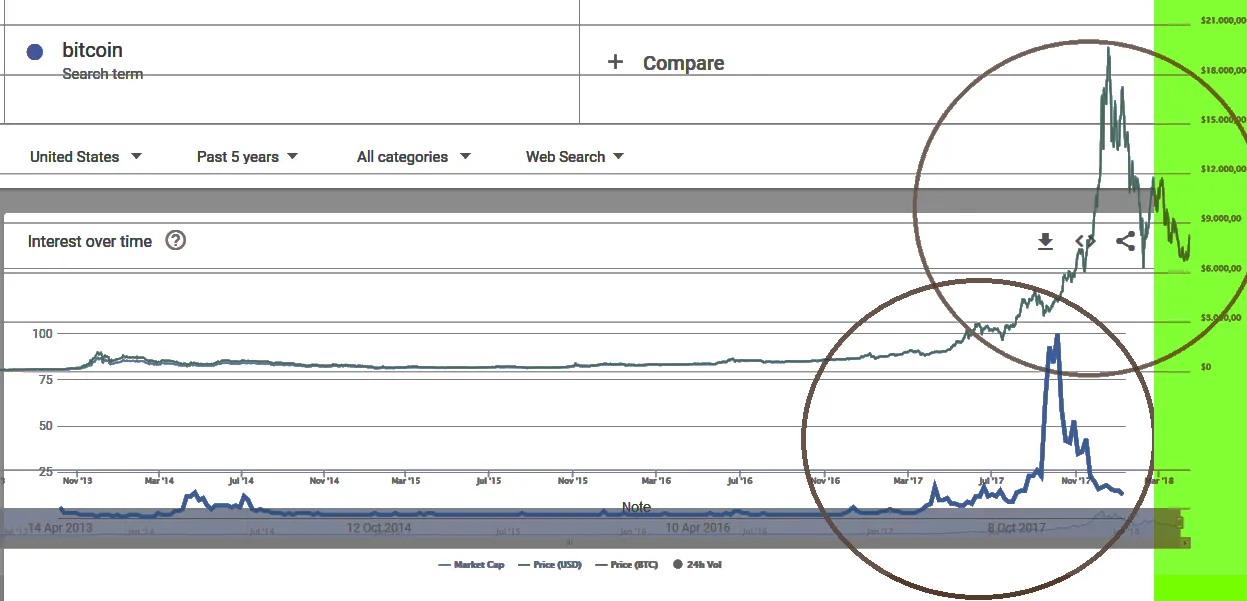This screenshot has width=1247, height=601.
Task: Toggle the Price (USD) legend series
Action: (548, 565)
